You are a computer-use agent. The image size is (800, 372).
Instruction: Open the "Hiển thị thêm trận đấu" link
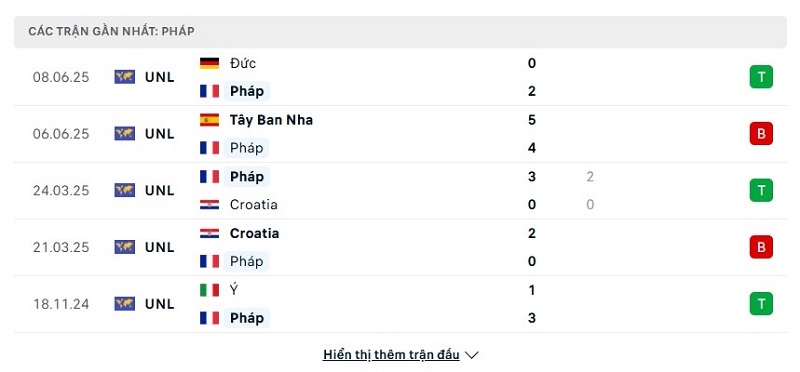coord(391,355)
